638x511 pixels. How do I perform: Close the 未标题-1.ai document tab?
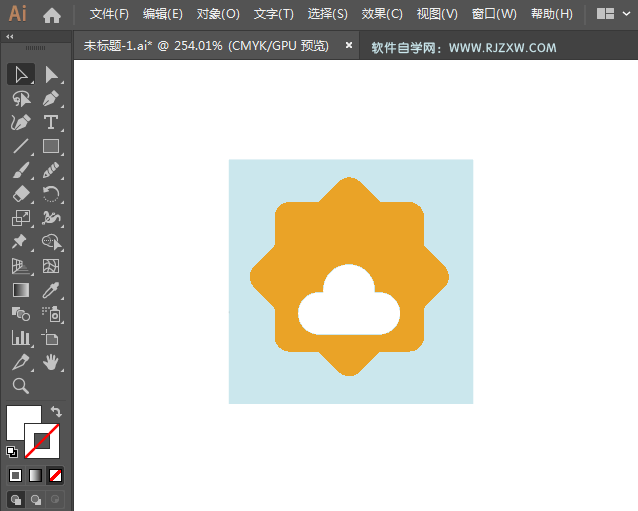pos(349,46)
